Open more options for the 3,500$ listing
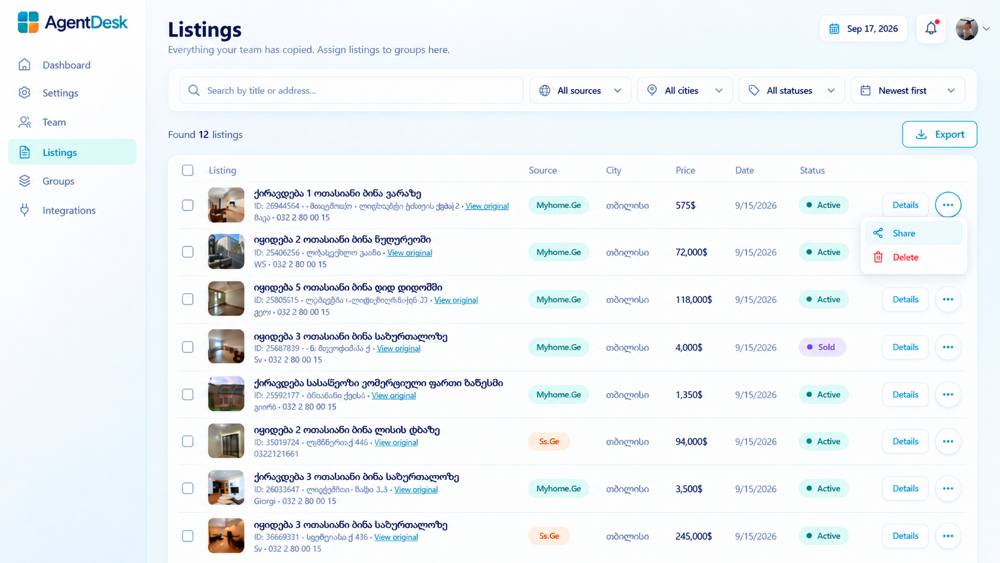Screen dimensions: 1000x563 pyautogui.click(x=948, y=488)
